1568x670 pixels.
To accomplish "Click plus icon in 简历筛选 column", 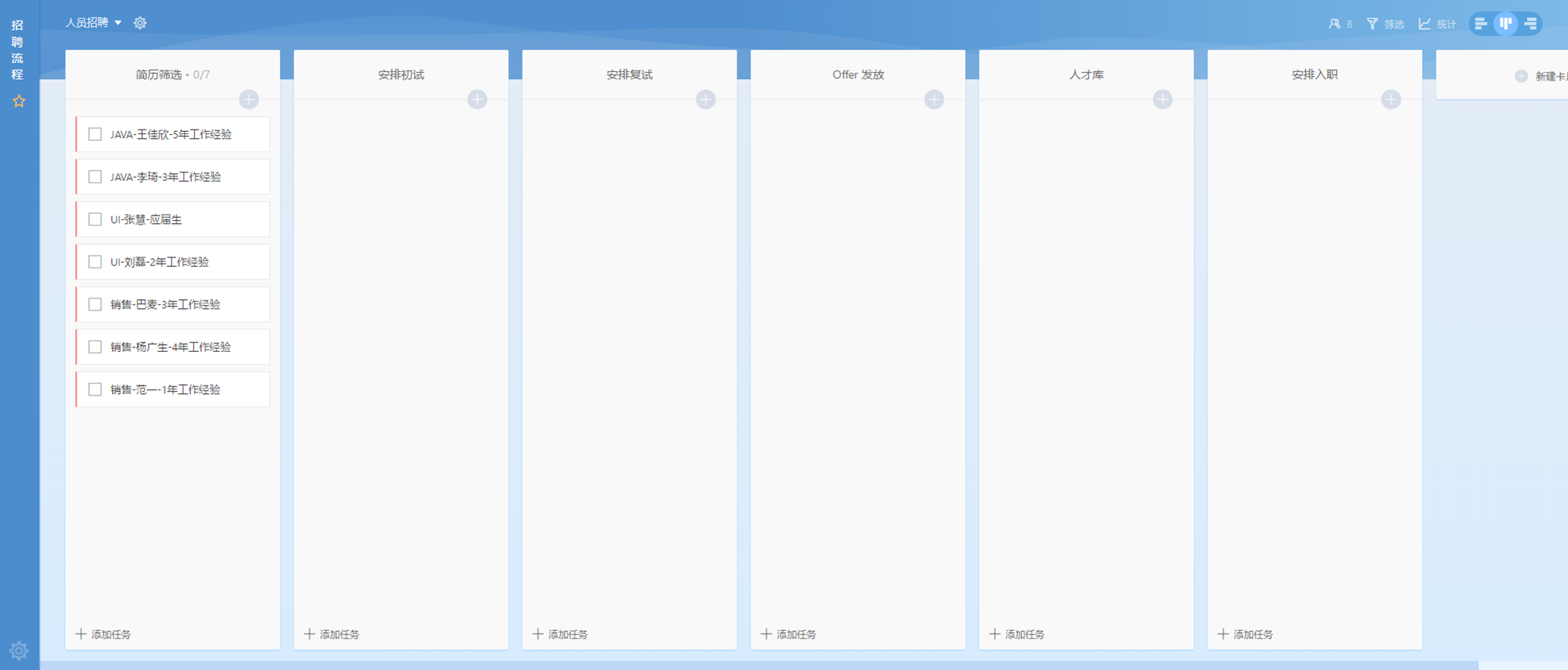I will pos(249,100).
